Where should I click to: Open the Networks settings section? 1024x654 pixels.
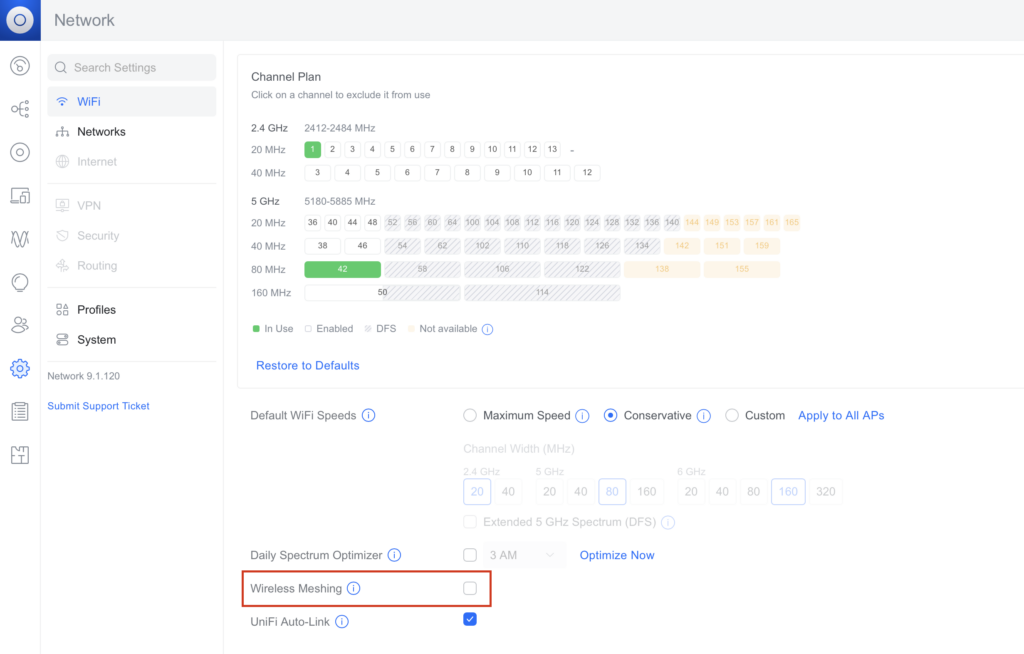coord(101,132)
